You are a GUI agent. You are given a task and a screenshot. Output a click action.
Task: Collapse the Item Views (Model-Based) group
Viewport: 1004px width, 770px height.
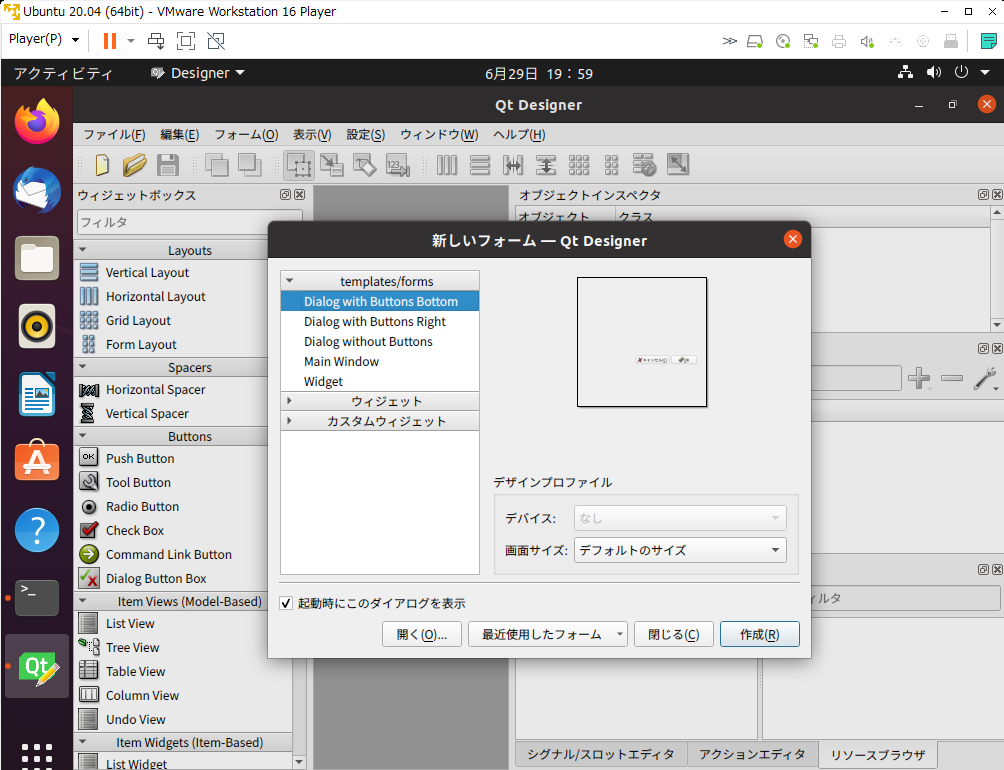point(83,600)
